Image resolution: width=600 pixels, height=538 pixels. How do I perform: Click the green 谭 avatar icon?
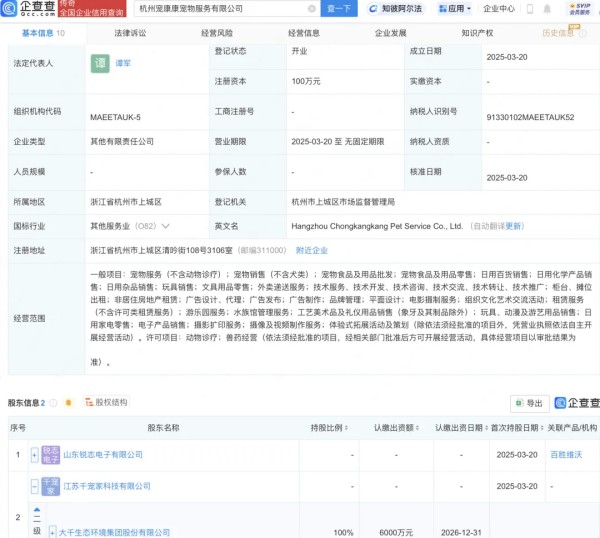click(100, 64)
